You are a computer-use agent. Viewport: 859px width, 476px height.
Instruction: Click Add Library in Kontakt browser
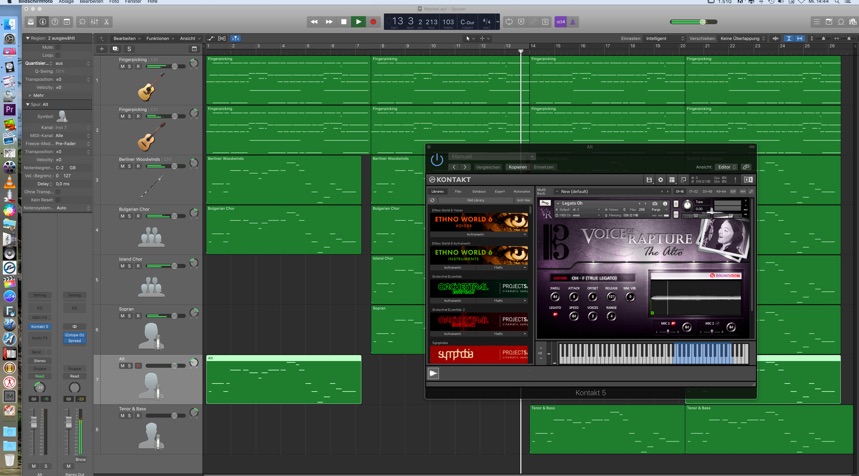point(474,200)
